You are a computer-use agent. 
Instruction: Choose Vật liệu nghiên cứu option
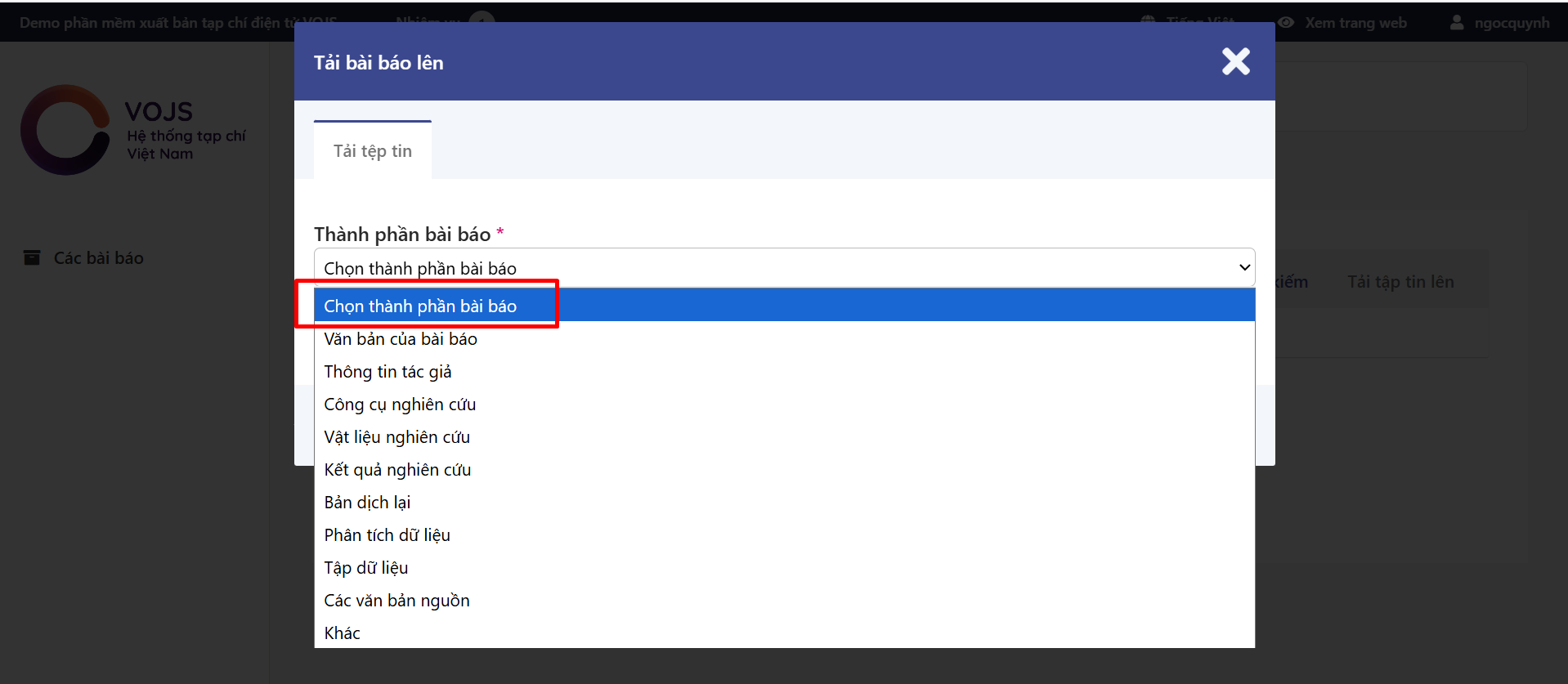396,437
